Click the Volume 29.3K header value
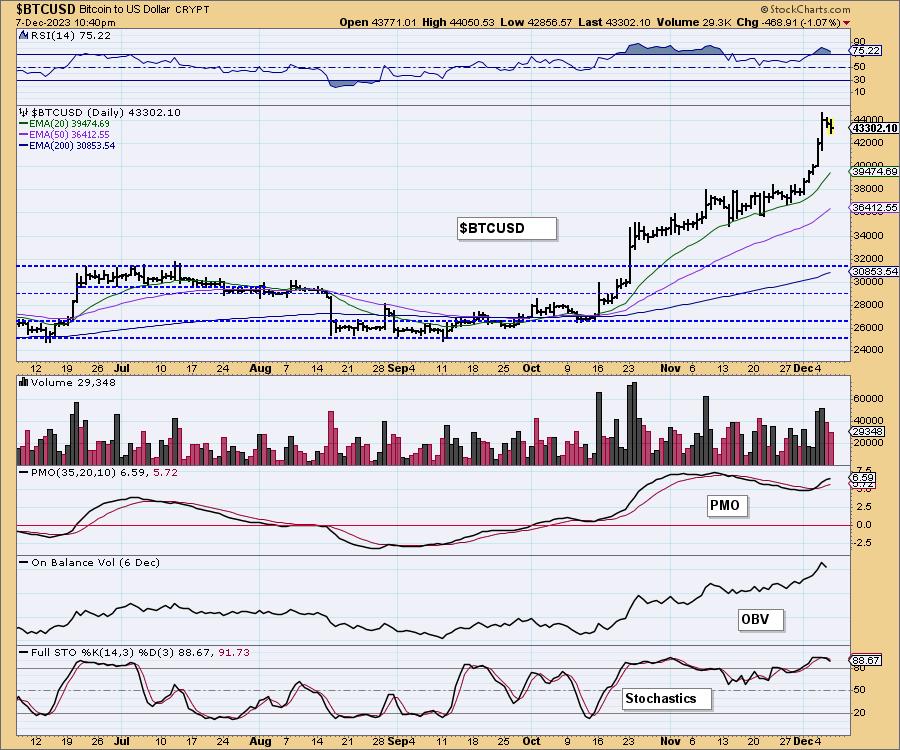The image size is (900, 750). pos(693,22)
